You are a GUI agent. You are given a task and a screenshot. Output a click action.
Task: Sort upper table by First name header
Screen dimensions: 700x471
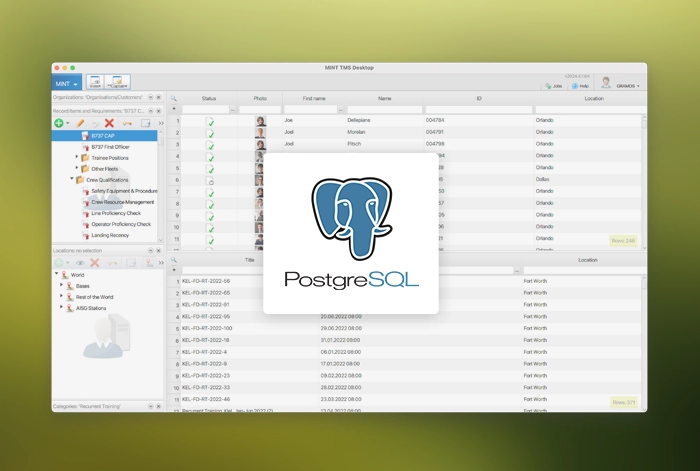[x=314, y=99]
